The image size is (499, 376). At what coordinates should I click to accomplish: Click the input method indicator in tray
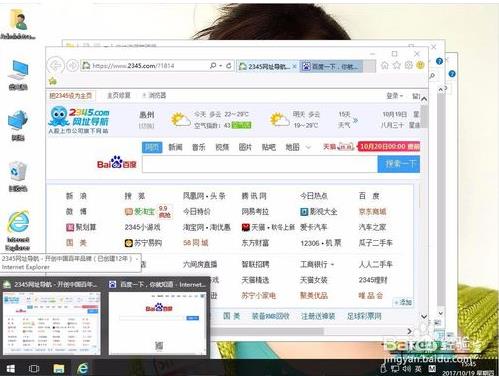point(418,369)
